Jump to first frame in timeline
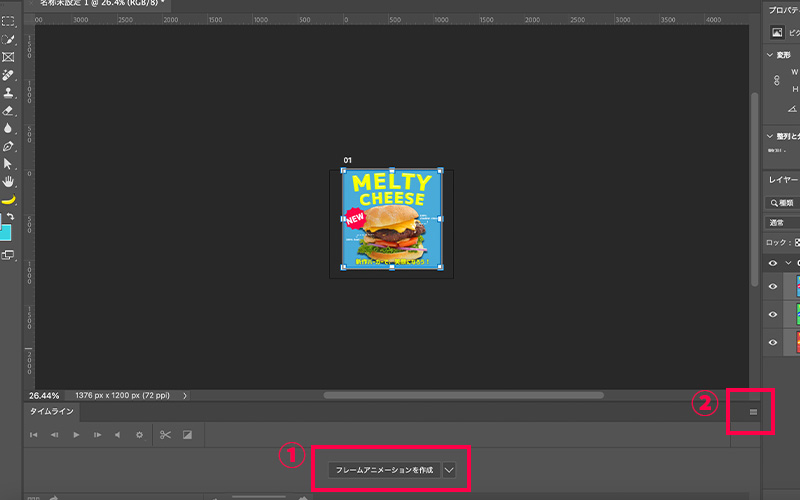Image resolution: width=800 pixels, height=500 pixels. (34, 435)
